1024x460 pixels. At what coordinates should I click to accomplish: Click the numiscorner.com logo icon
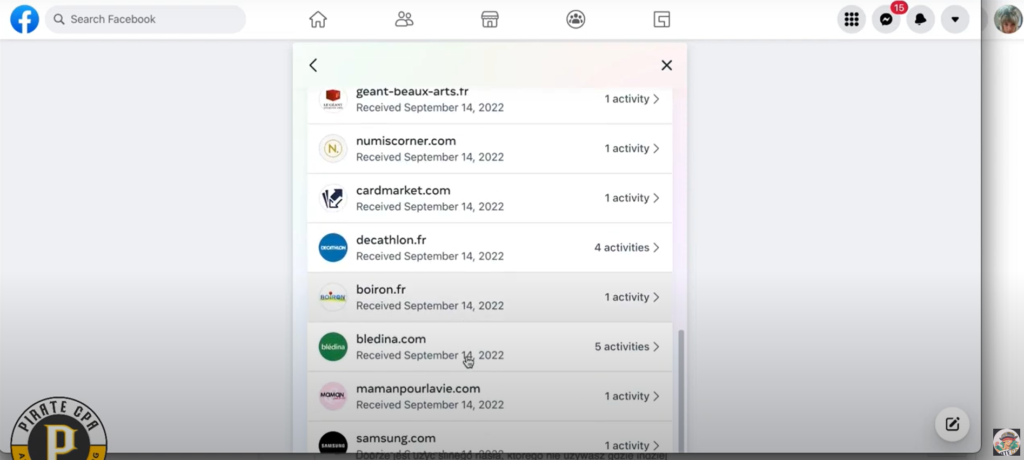pyautogui.click(x=333, y=148)
